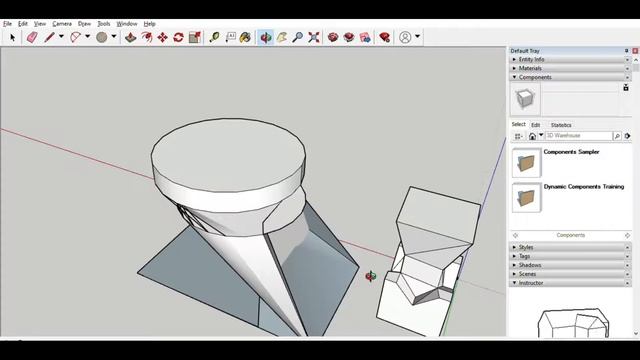Select the arrow Select tool
This screenshot has width=640, height=360.
12,38
